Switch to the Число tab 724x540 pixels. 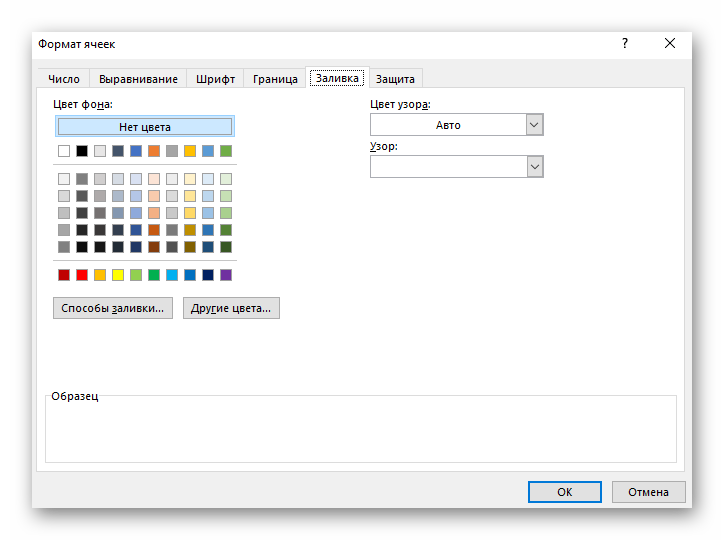[x=64, y=79]
